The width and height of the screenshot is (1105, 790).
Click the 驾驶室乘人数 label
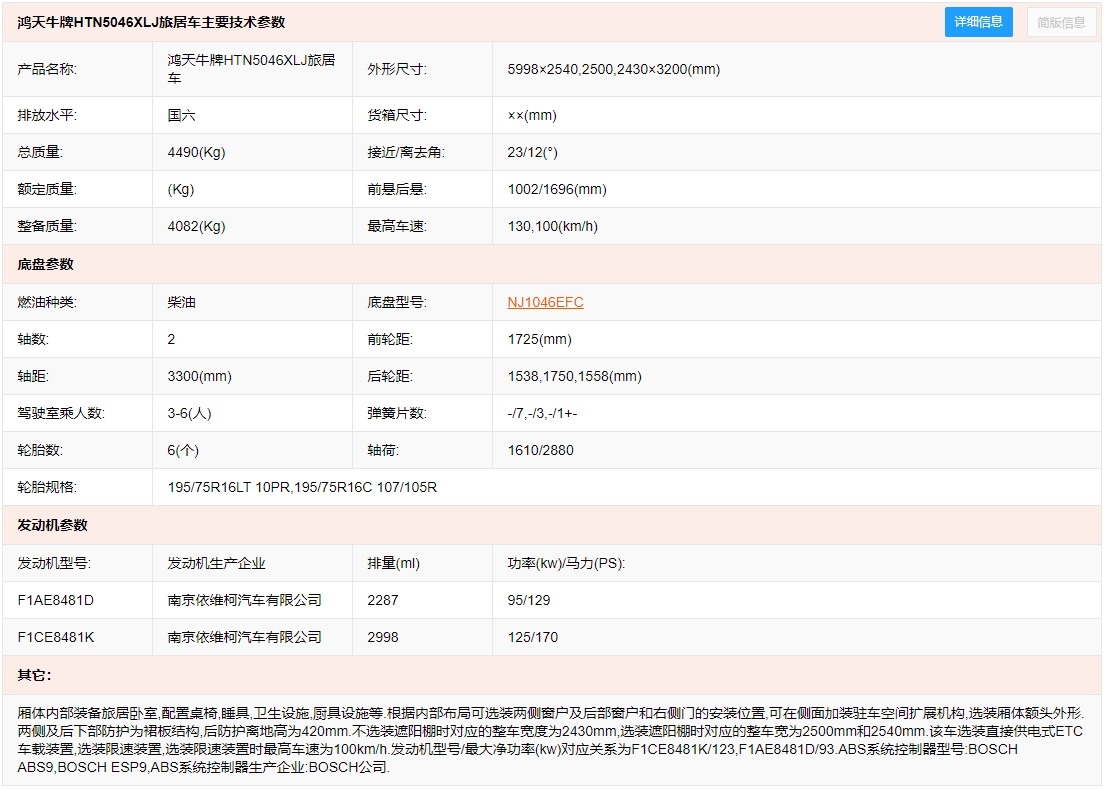(x=61, y=413)
